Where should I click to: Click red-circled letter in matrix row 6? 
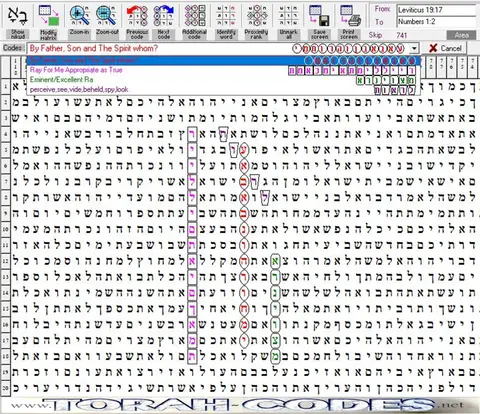(x=244, y=166)
